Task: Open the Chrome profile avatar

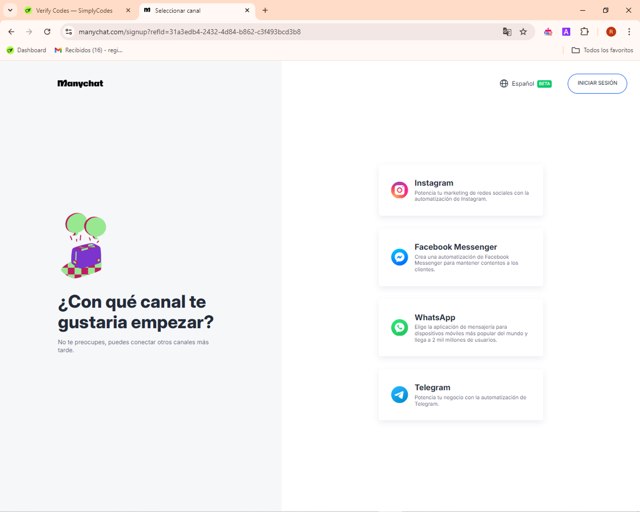Action: pyautogui.click(x=611, y=31)
